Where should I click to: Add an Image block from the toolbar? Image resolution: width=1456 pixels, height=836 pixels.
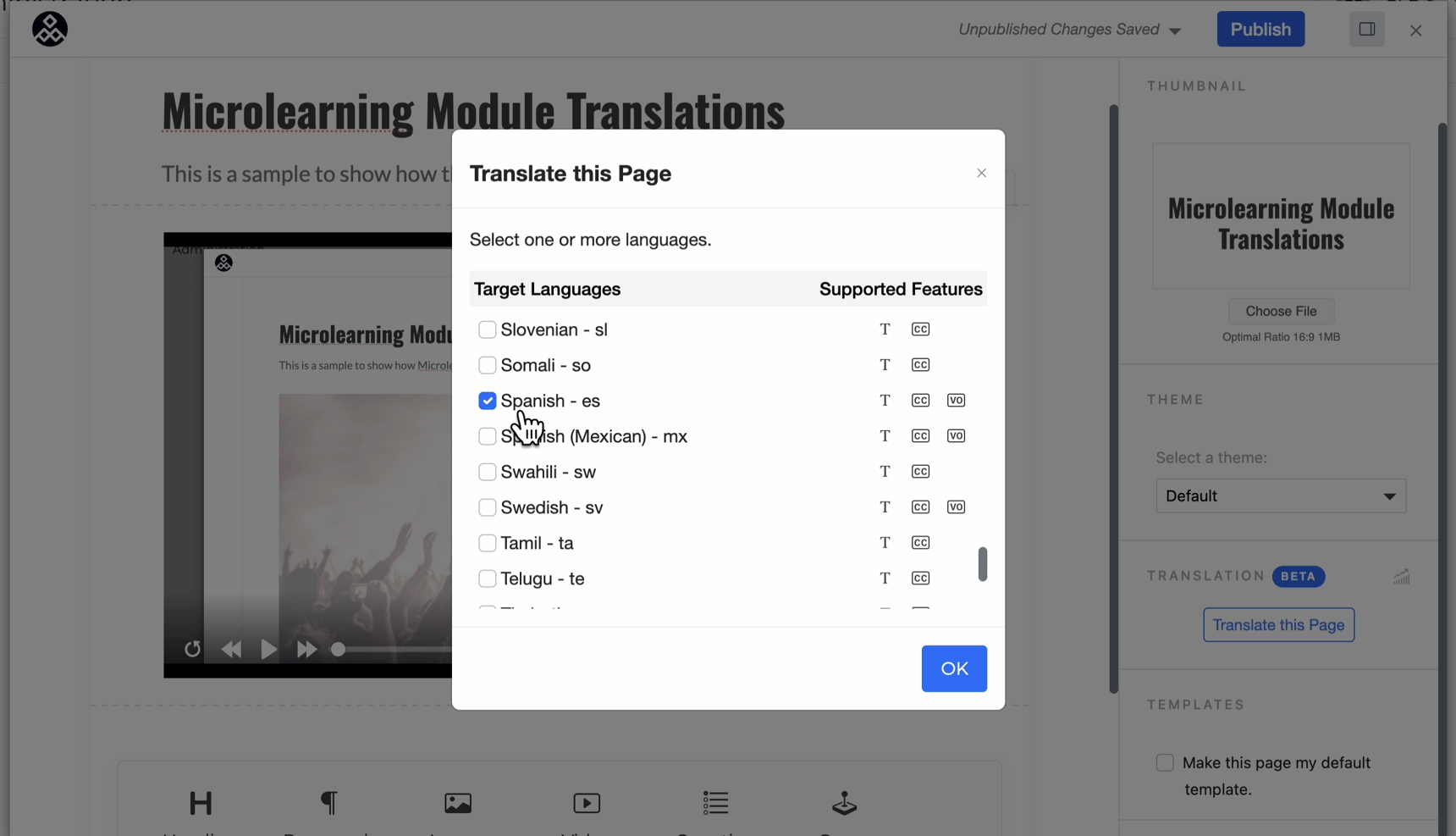click(458, 803)
